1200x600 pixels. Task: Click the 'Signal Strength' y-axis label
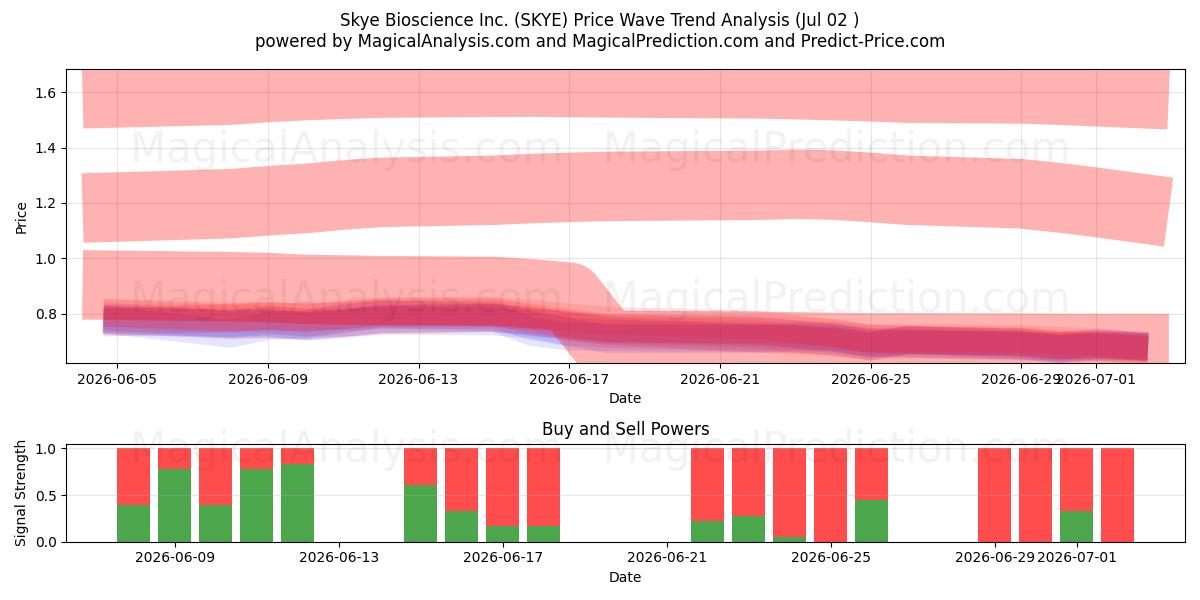tap(22, 495)
